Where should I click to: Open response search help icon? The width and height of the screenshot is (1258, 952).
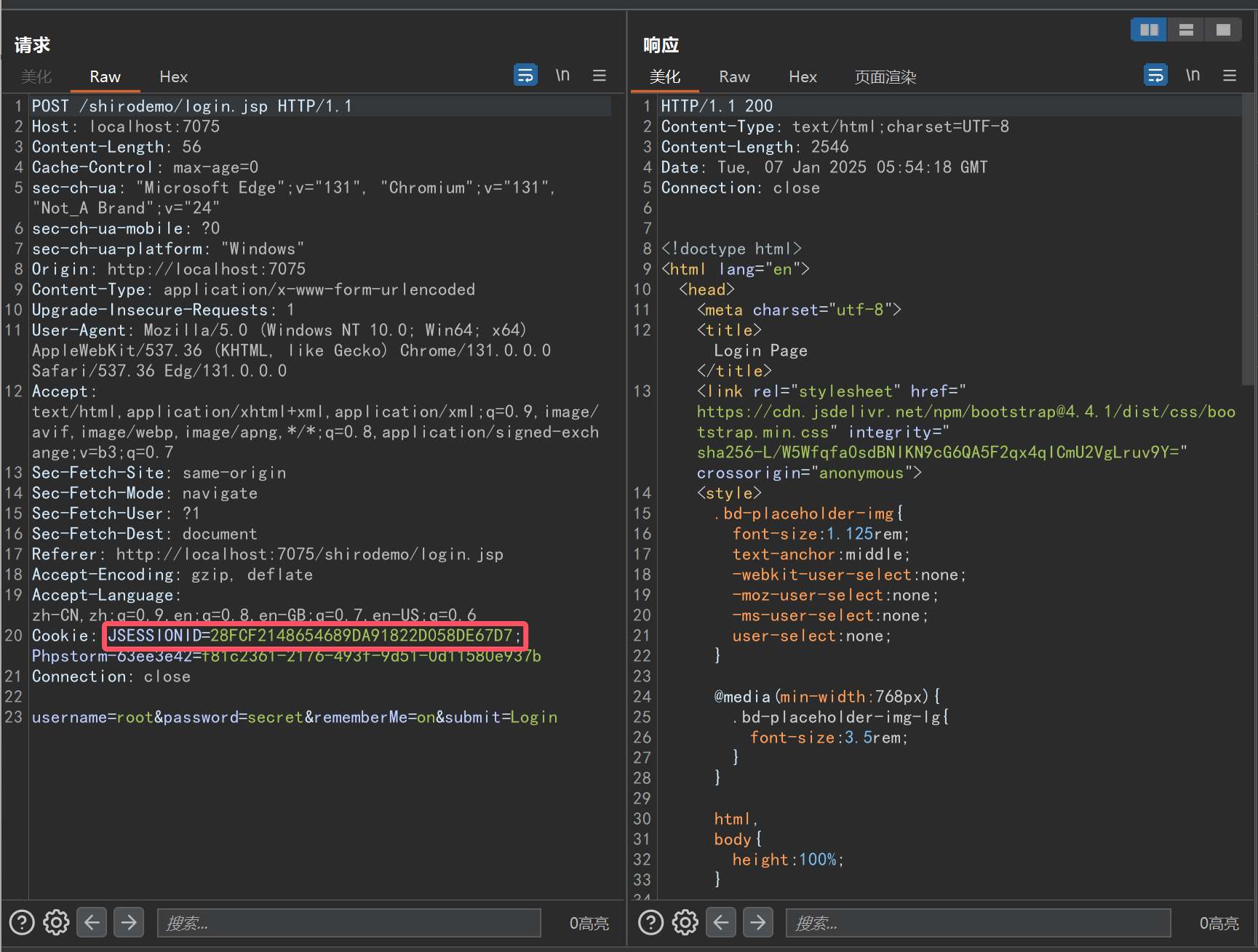[650, 922]
